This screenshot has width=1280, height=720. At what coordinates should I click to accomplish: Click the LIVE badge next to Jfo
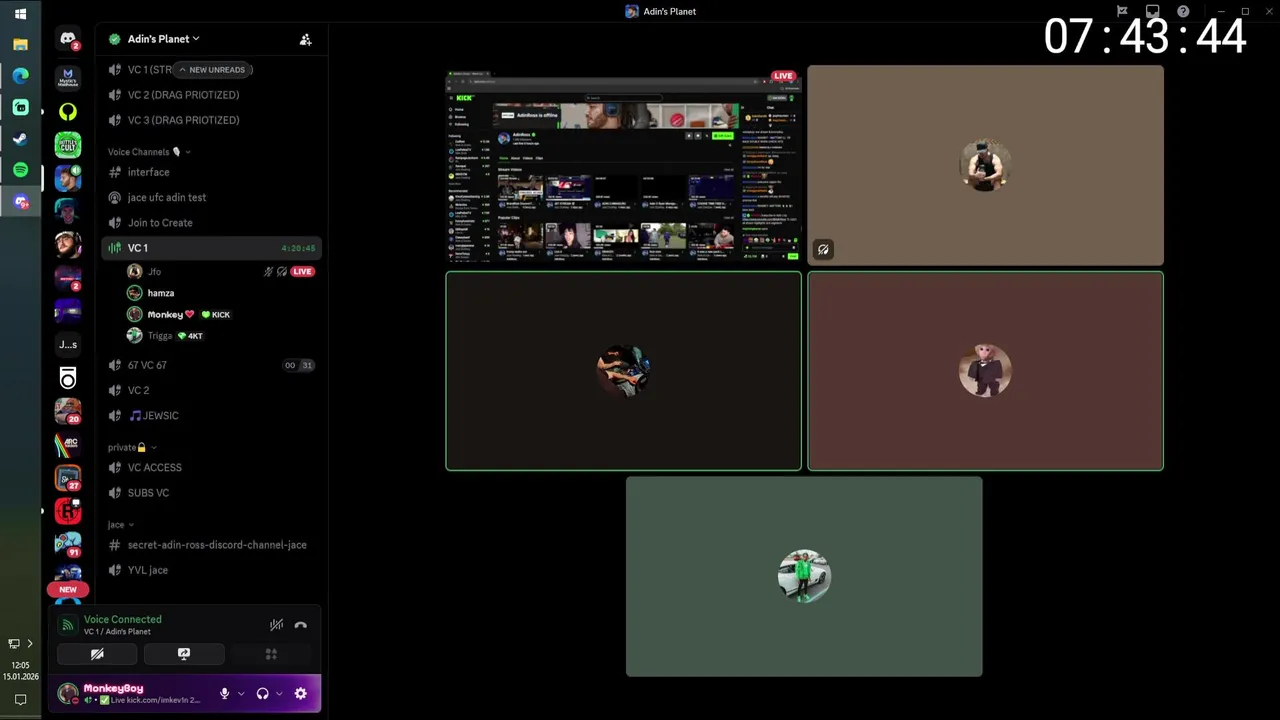302,271
